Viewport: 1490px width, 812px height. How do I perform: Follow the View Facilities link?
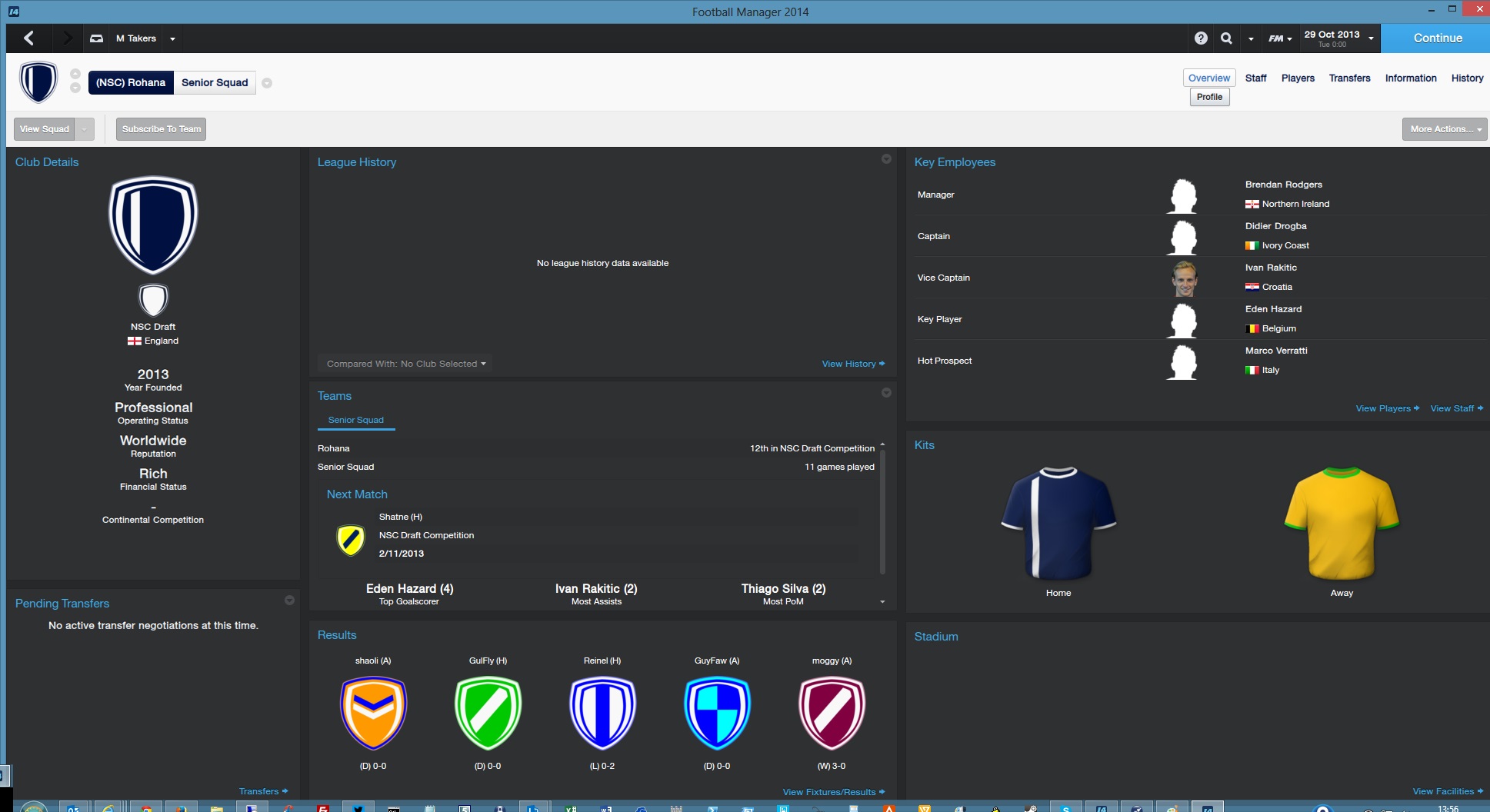(1448, 791)
